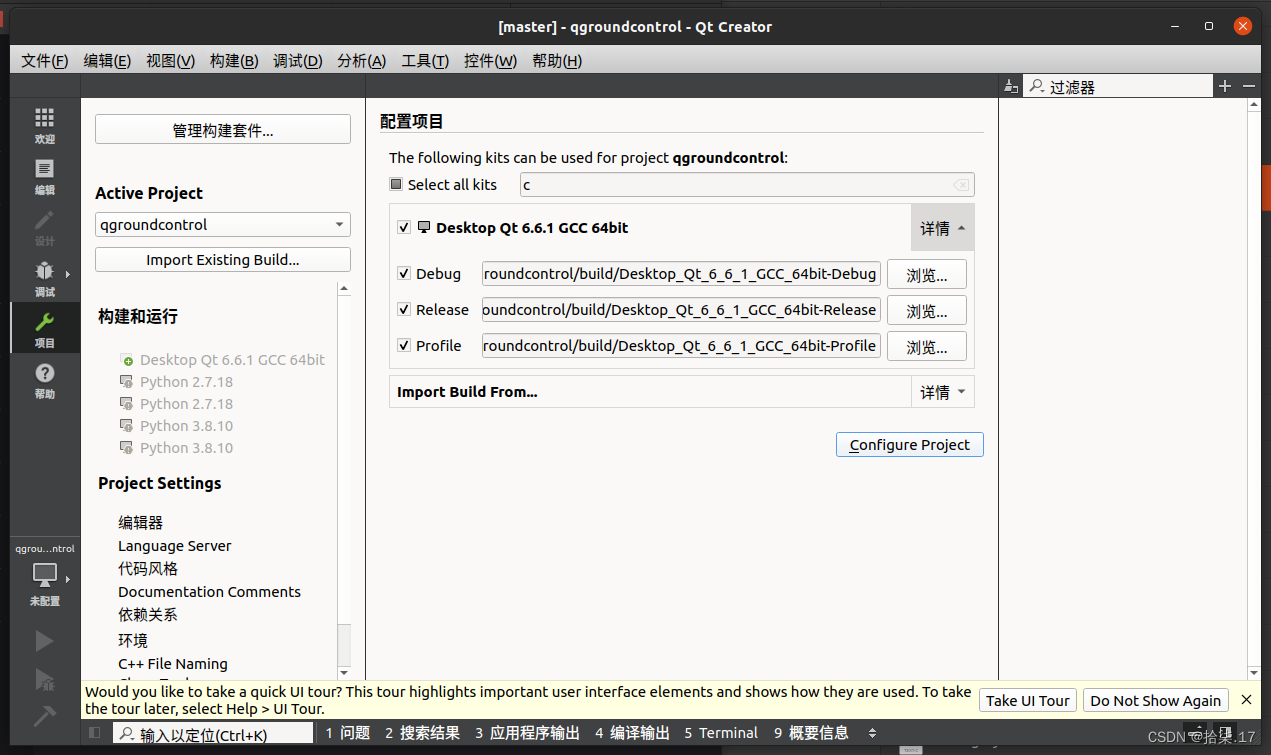Click the plus icon beside 过滤器
This screenshot has width=1271, height=755.
[x=1225, y=87]
